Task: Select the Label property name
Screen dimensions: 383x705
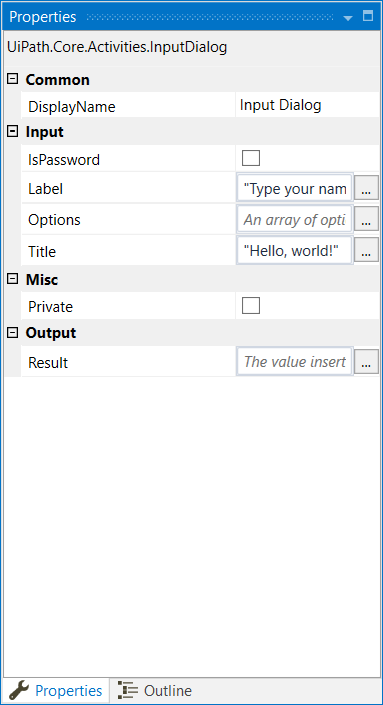Action: pyautogui.click(x=45, y=189)
